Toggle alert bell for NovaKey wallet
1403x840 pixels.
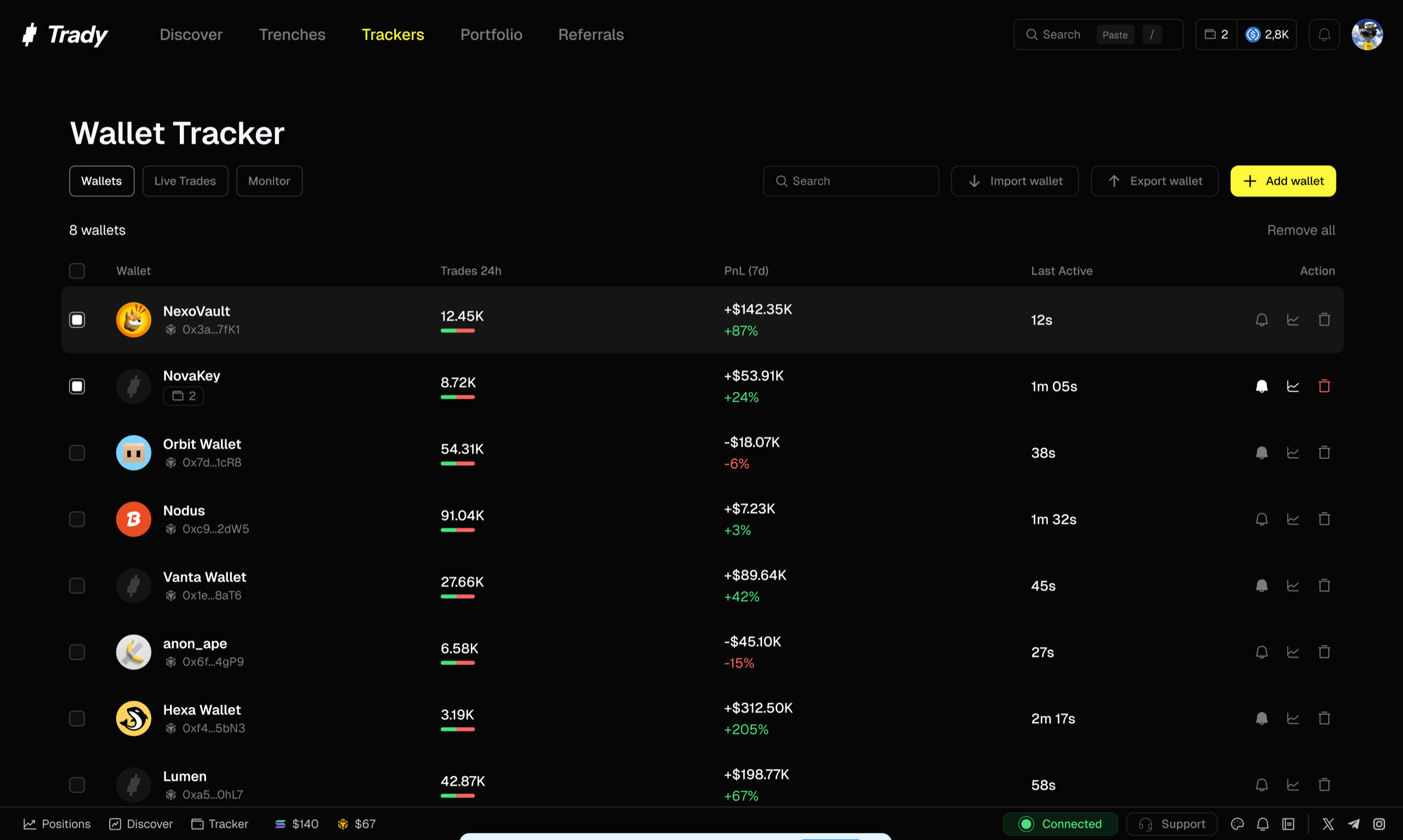1262,386
